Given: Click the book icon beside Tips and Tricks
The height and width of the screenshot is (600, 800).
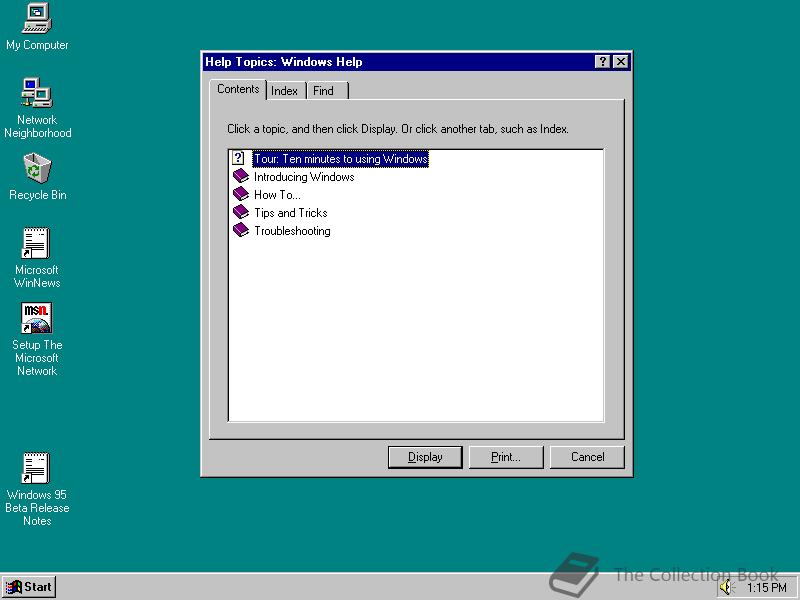Looking at the screenshot, I should [241, 212].
